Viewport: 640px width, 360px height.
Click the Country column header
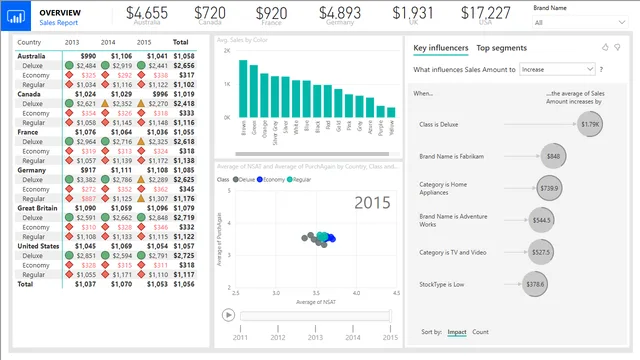coord(29,42)
